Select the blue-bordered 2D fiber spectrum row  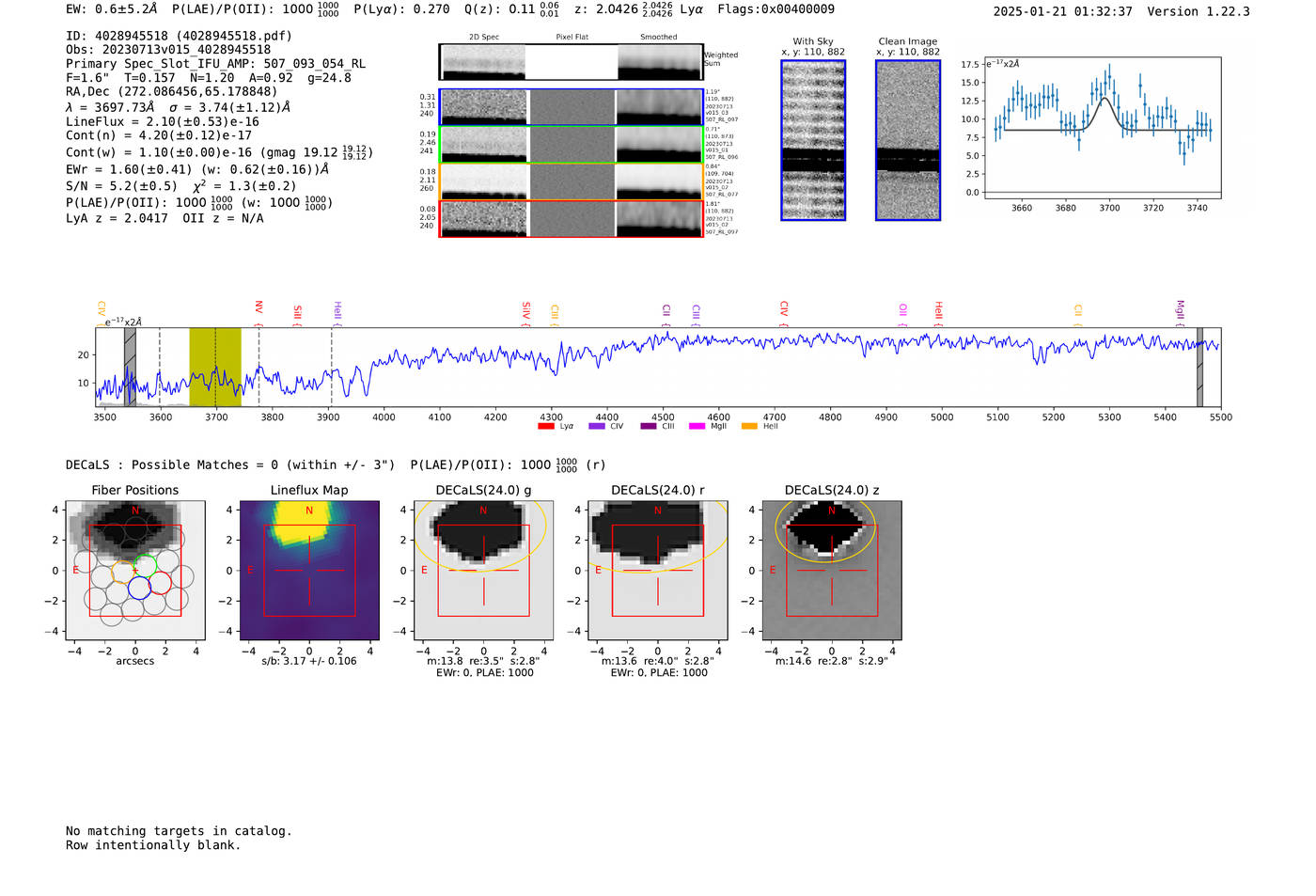571,107
